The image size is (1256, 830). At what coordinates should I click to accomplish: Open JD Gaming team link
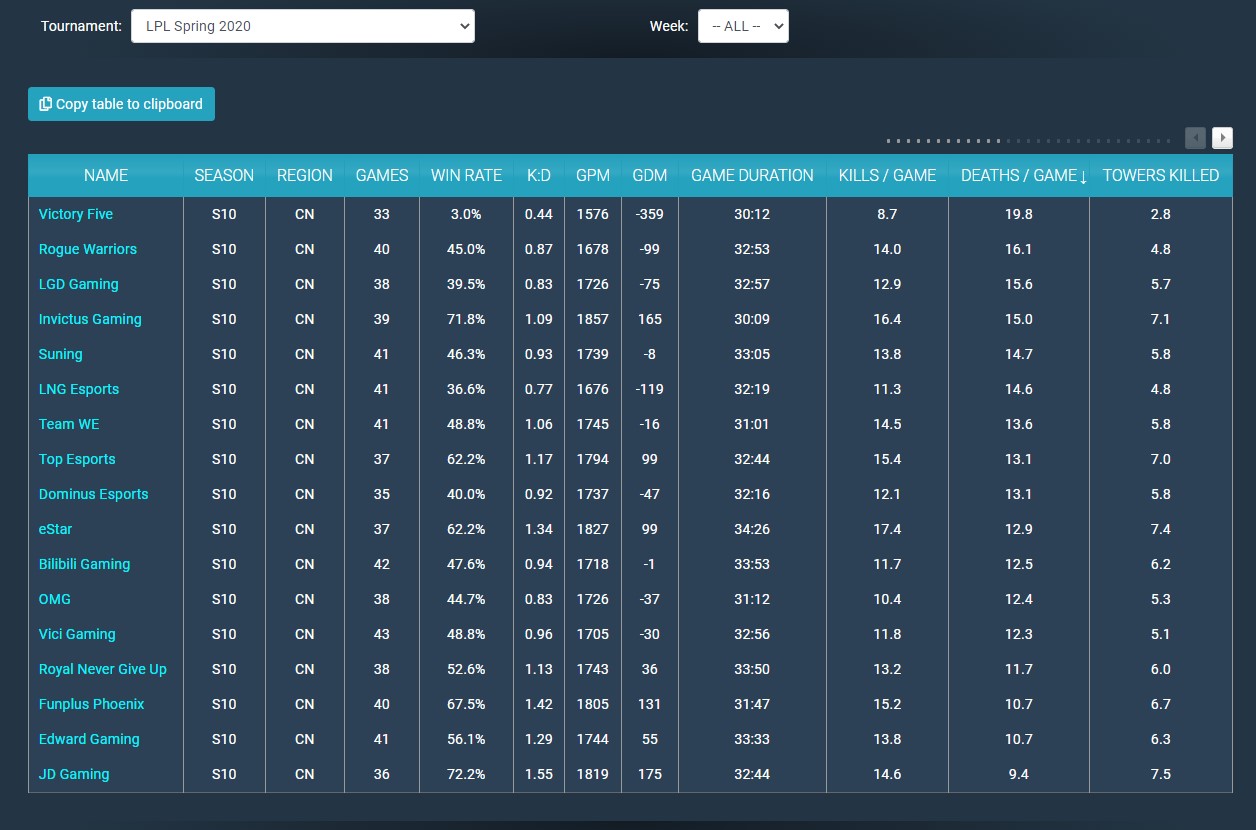74,774
